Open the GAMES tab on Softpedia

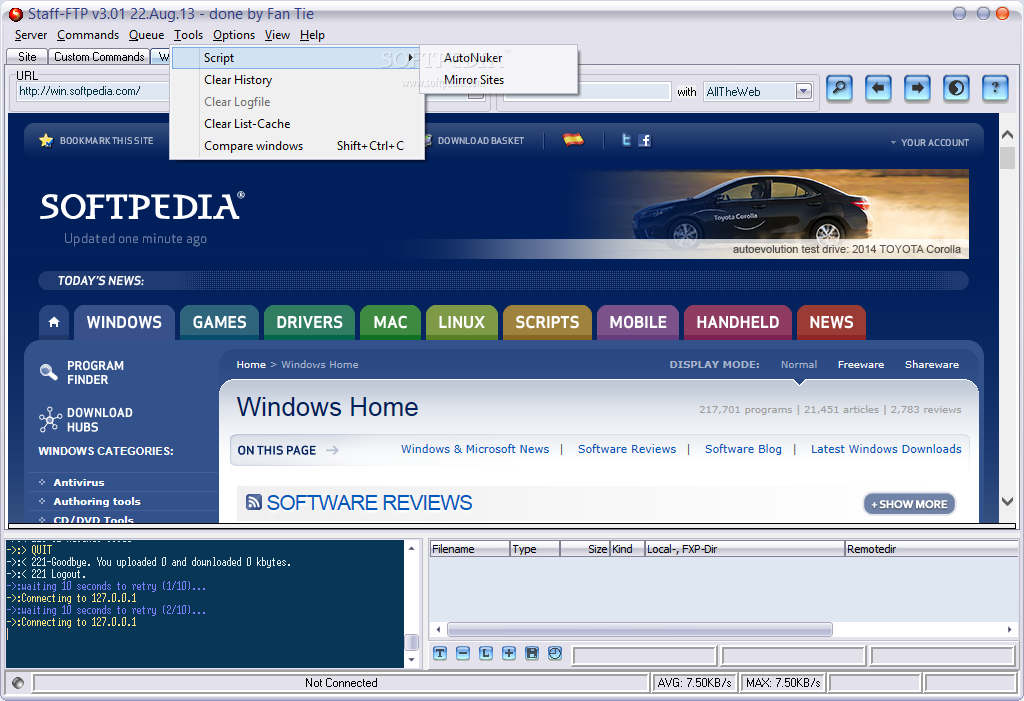pyautogui.click(x=219, y=322)
